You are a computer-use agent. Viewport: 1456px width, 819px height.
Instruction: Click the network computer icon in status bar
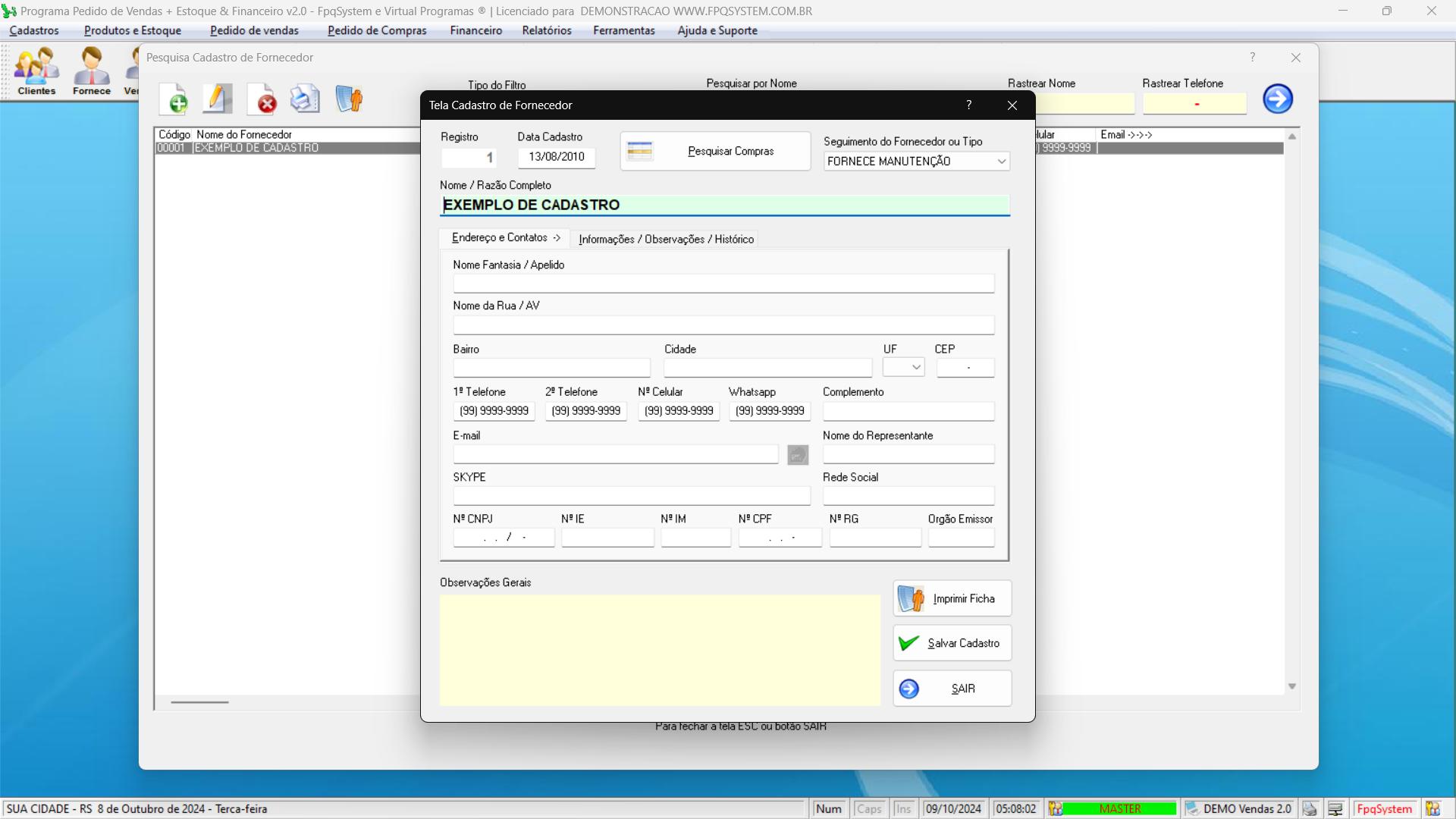[x=1336, y=809]
